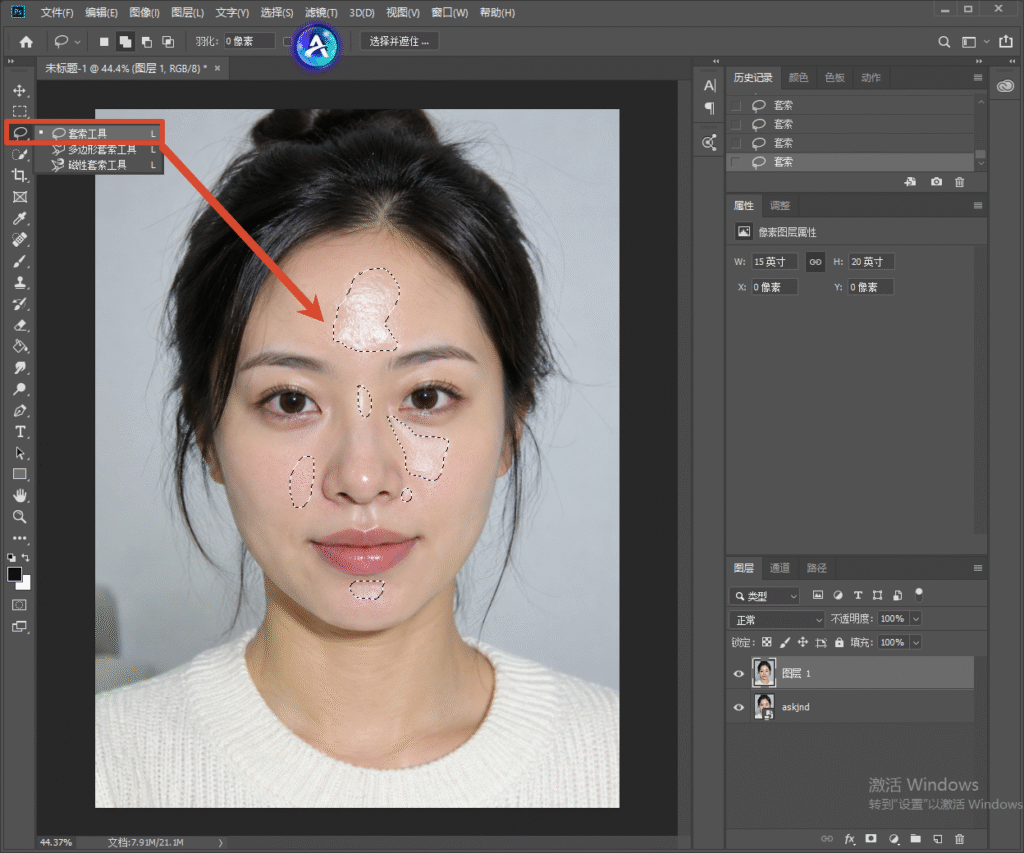Toggle lock transparent pixels
The height and width of the screenshot is (853, 1024).
(767, 642)
